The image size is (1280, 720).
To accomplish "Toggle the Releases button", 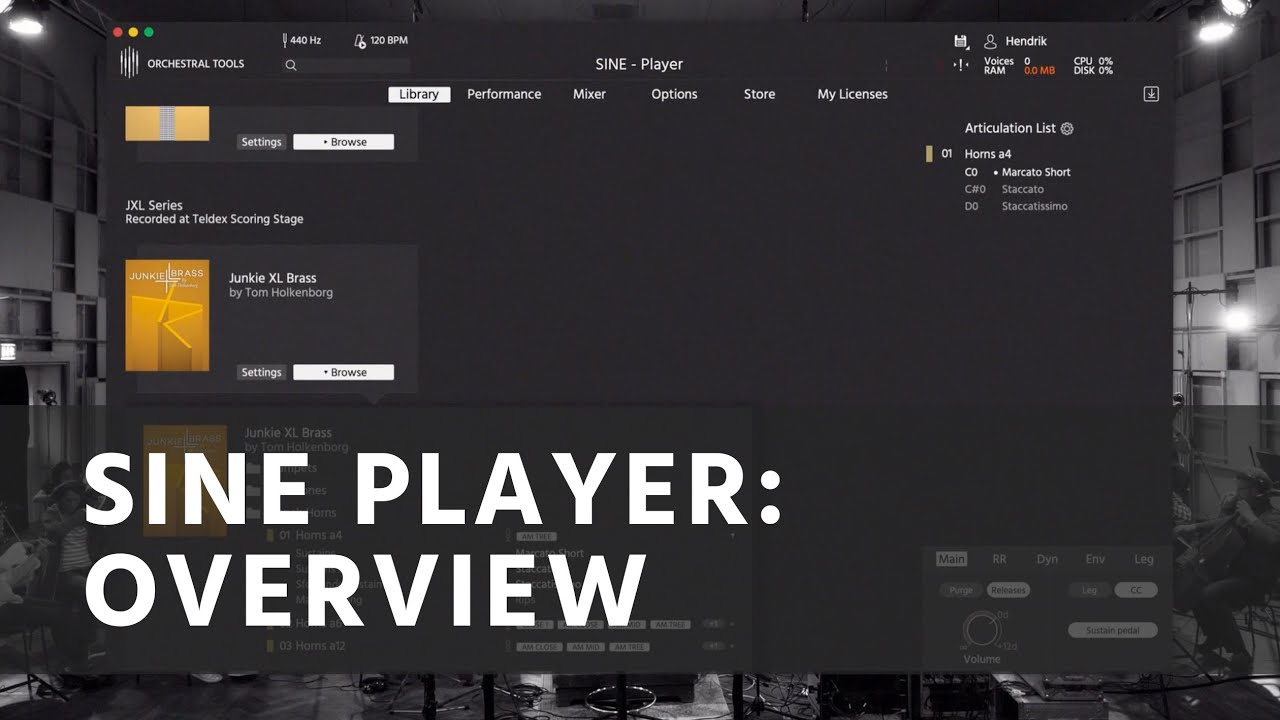I will (1009, 590).
